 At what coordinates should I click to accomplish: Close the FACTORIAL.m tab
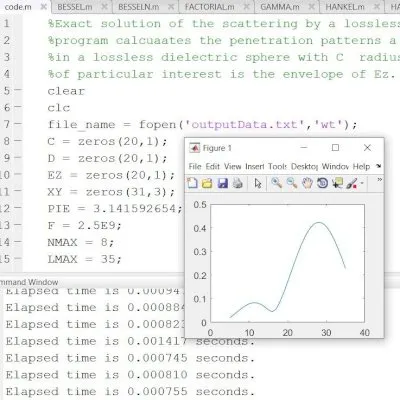(247, 7)
